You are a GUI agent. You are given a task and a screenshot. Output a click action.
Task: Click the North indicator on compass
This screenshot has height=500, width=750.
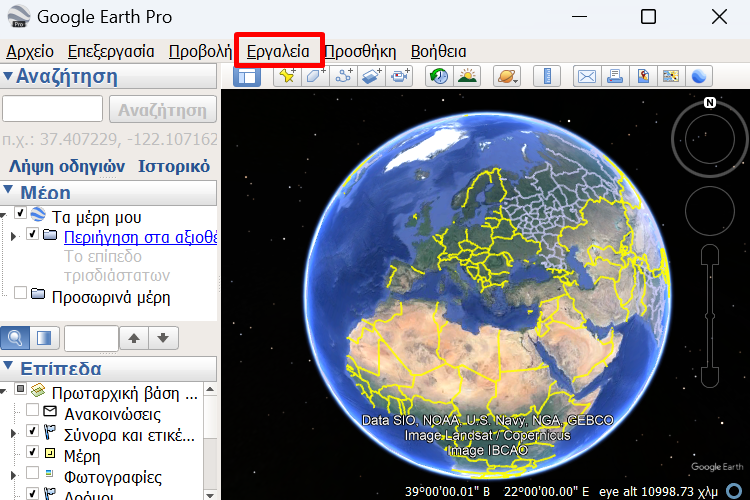click(710, 102)
